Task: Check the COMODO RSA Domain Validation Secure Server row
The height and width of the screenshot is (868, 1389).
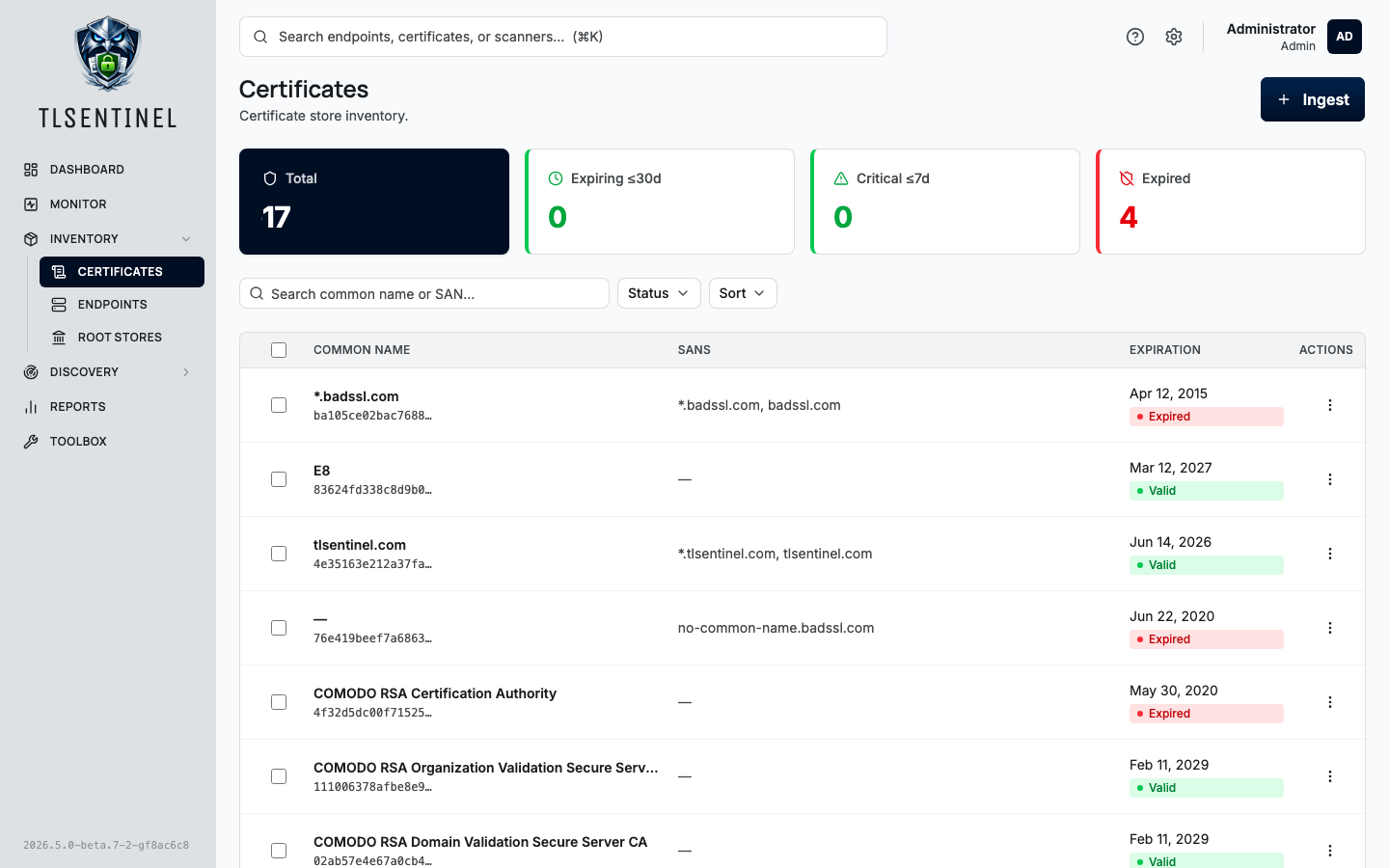Action: [279, 851]
